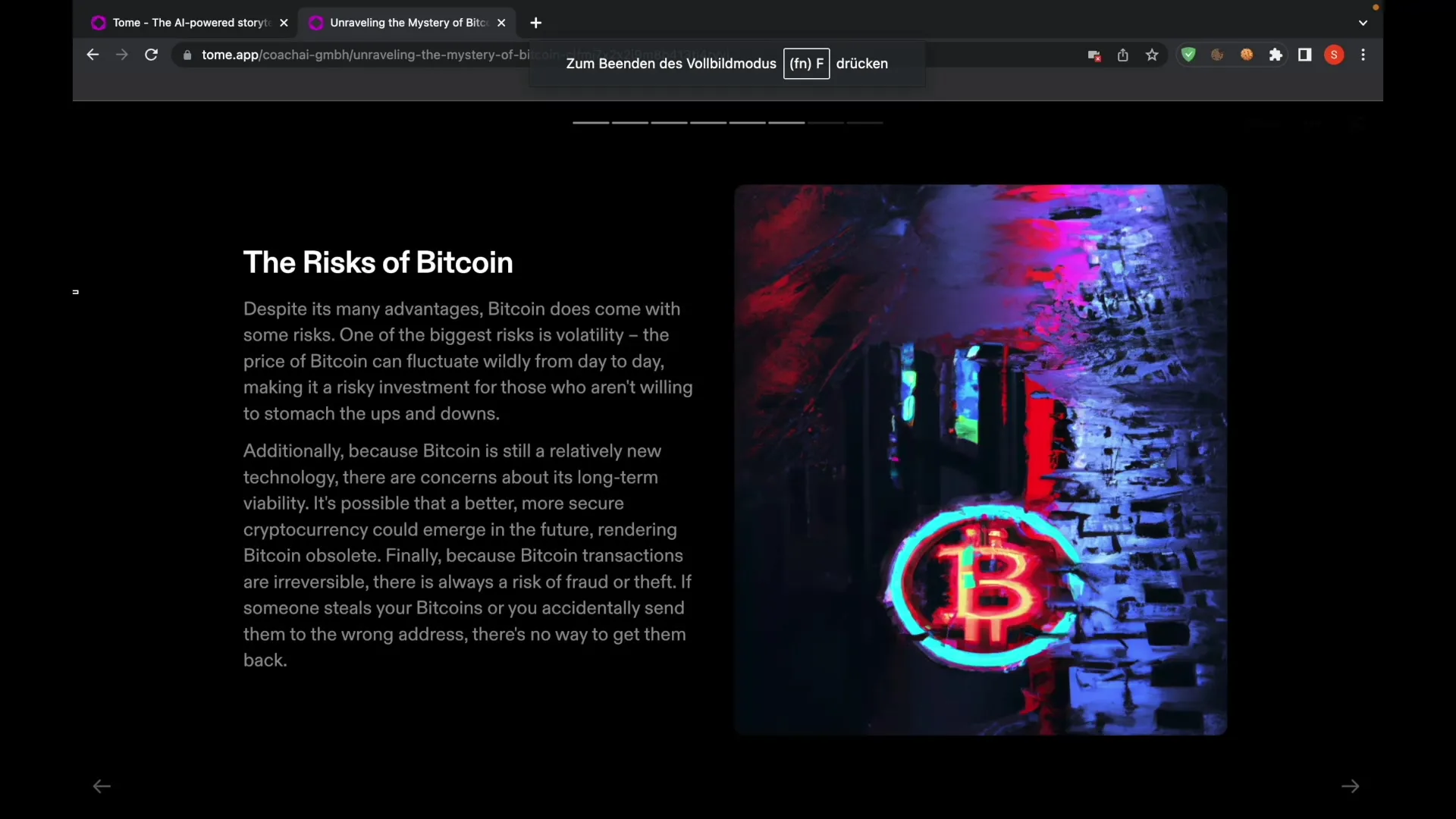
Task: Open a new browser tab
Action: pos(536,23)
